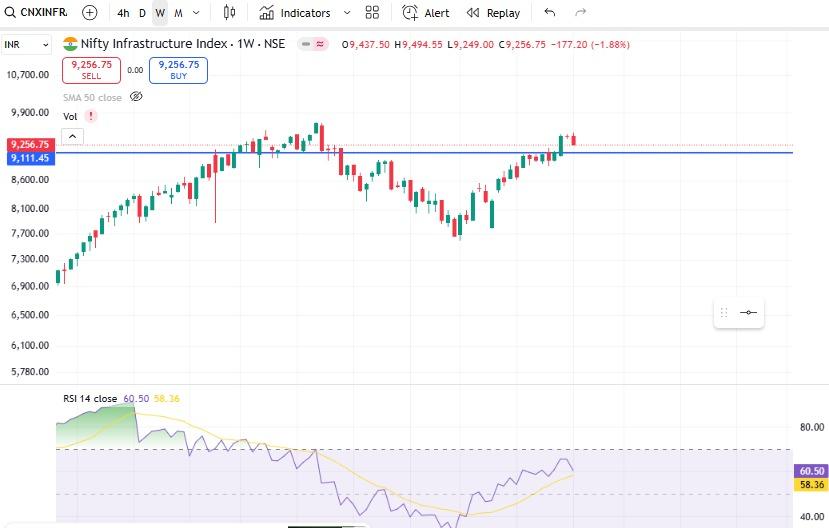Click the High value H9,494.55

coord(418,45)
